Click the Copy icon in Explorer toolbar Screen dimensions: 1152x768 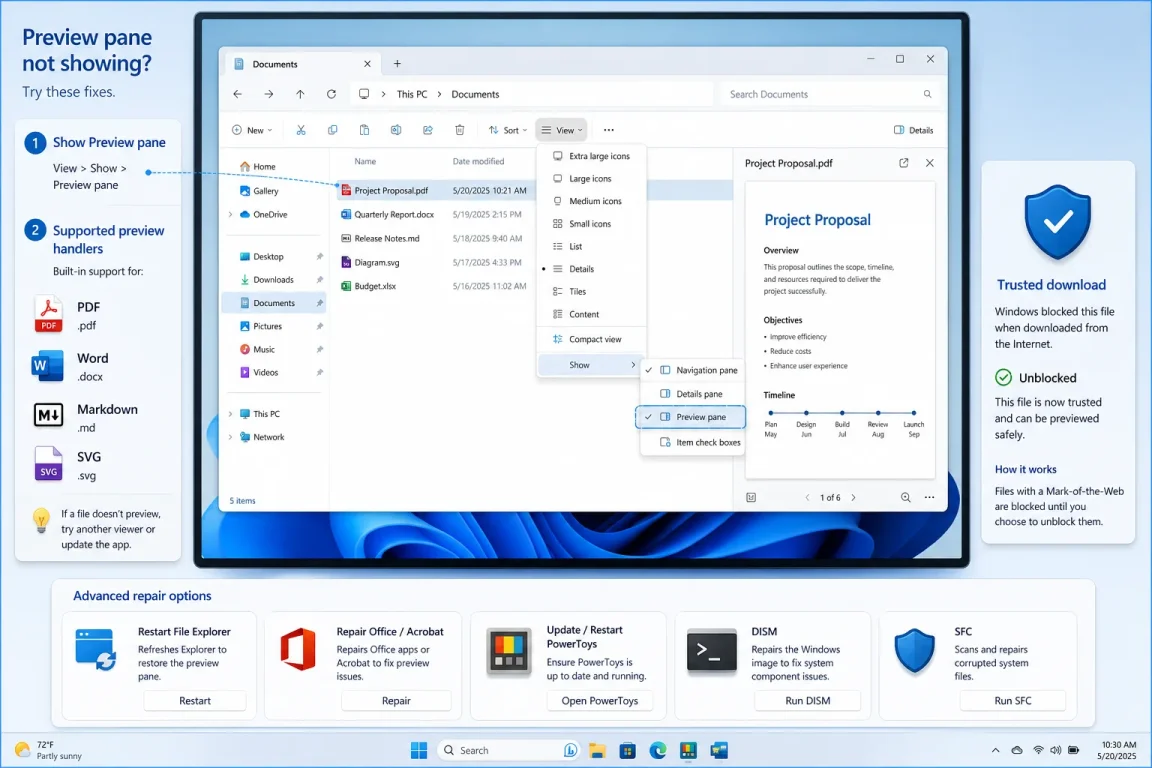click(332, 130)
